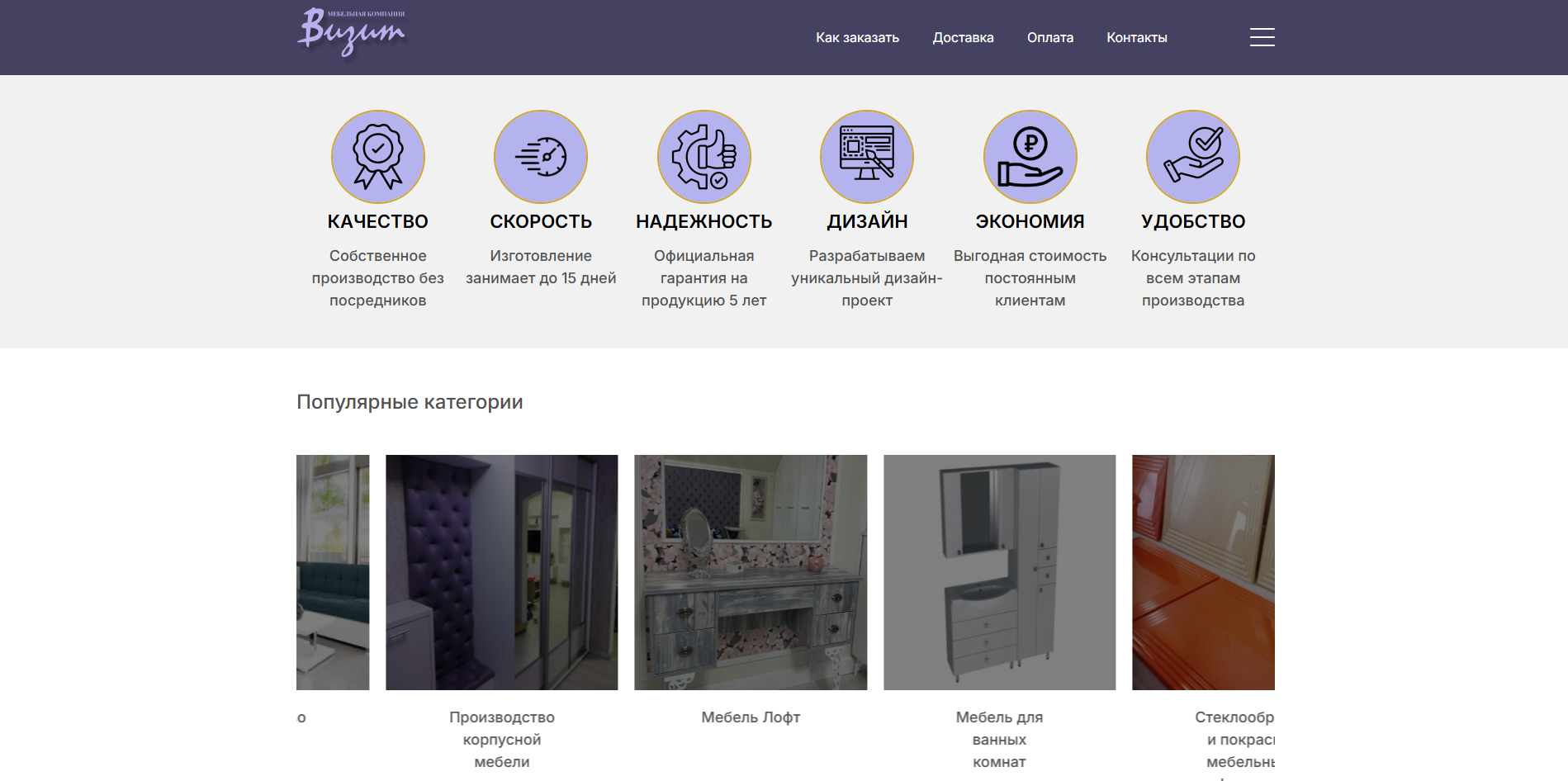Click text Консультации по всем этапам производства
The image size is (1568, 781).
pyautogui.click(x=1193, y=278)
